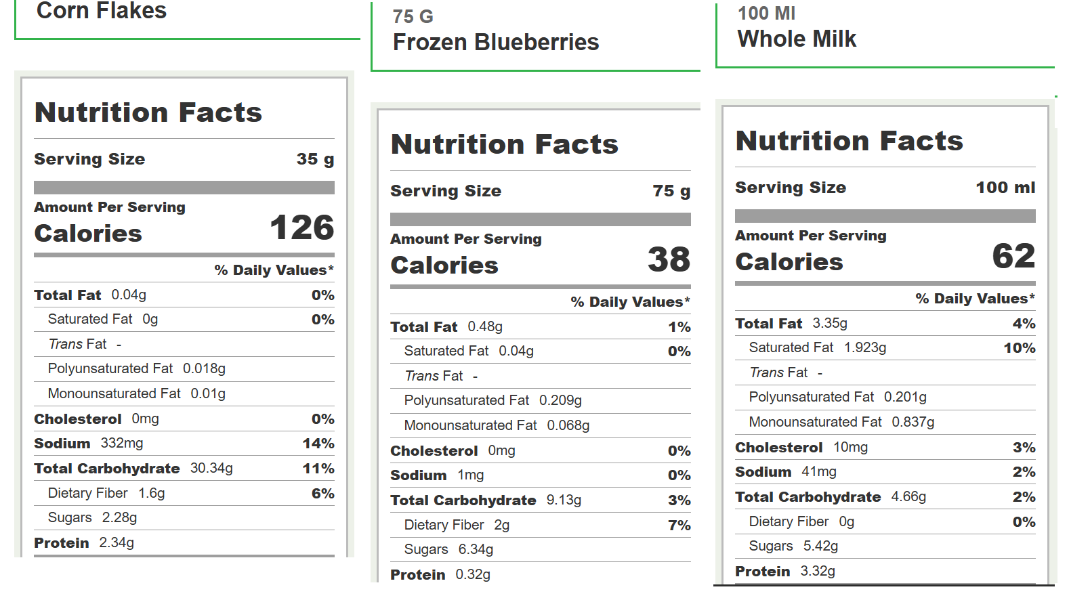Select Protein 2.34g in Corn Flakes

click(84, 542)
